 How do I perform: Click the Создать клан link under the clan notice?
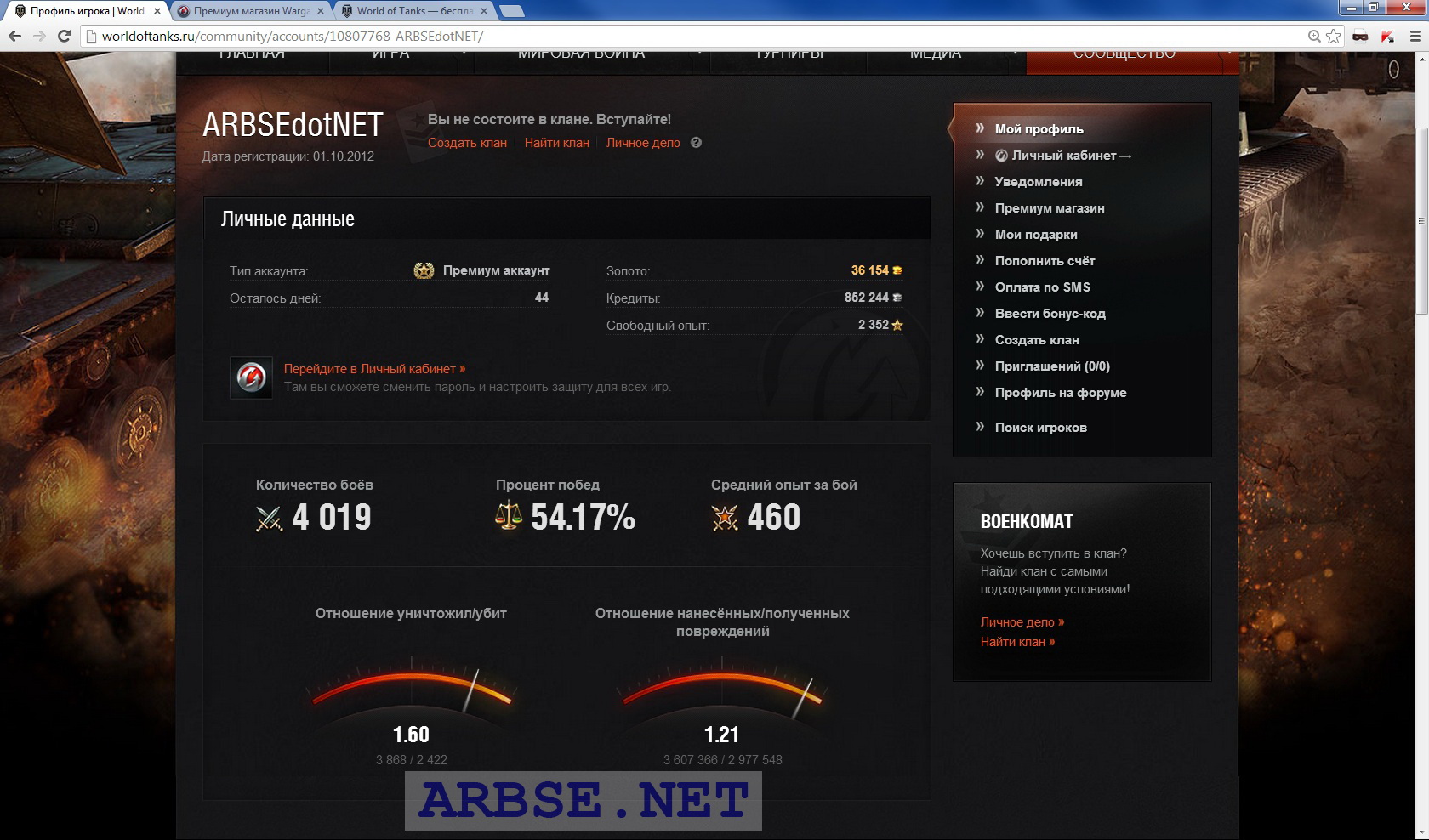[467, 143]
